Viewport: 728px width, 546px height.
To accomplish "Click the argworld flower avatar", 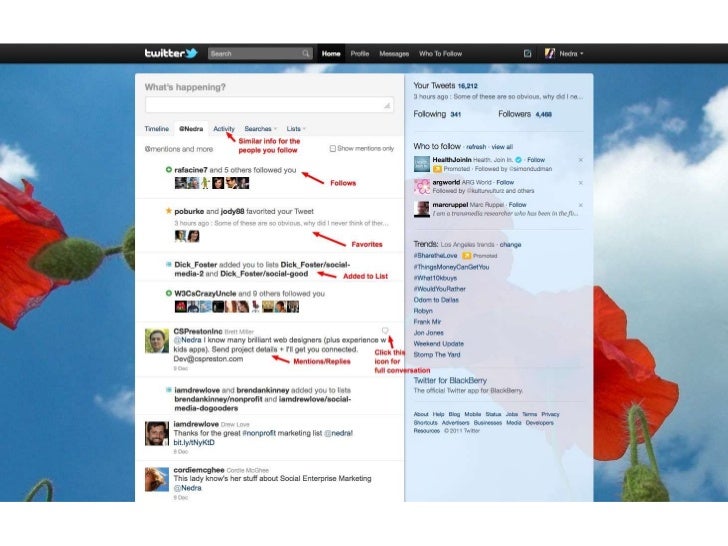I will (x=422, y=187).
